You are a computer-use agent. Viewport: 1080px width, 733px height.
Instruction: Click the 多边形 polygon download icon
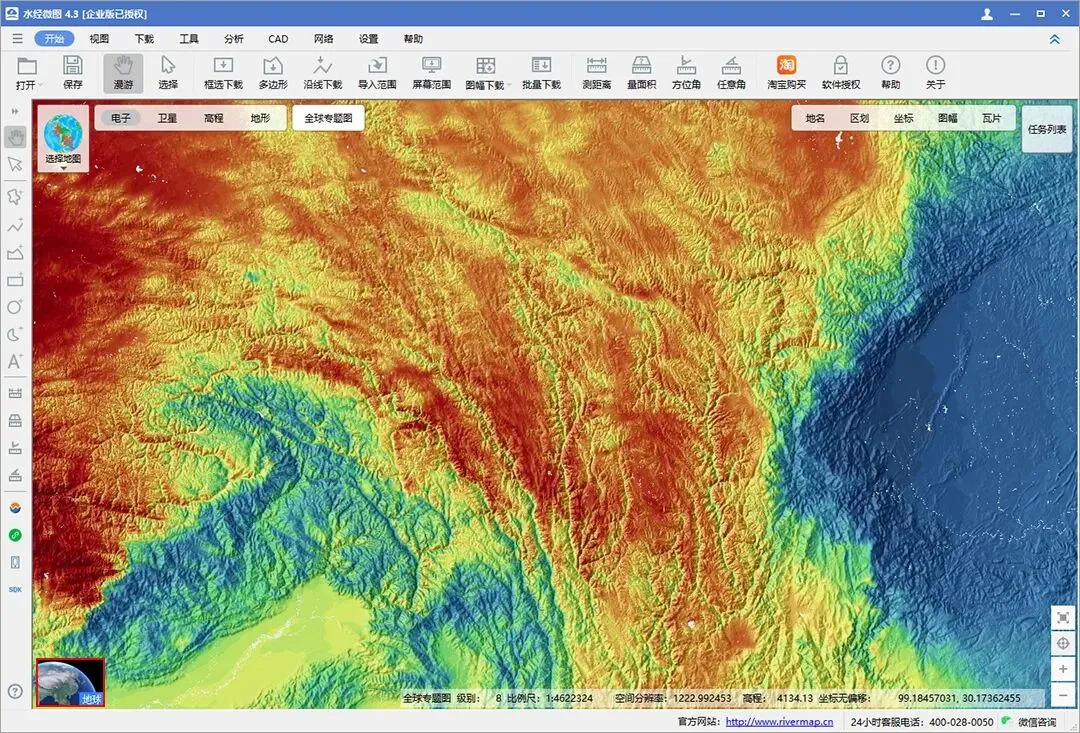(x=273, y=73)
